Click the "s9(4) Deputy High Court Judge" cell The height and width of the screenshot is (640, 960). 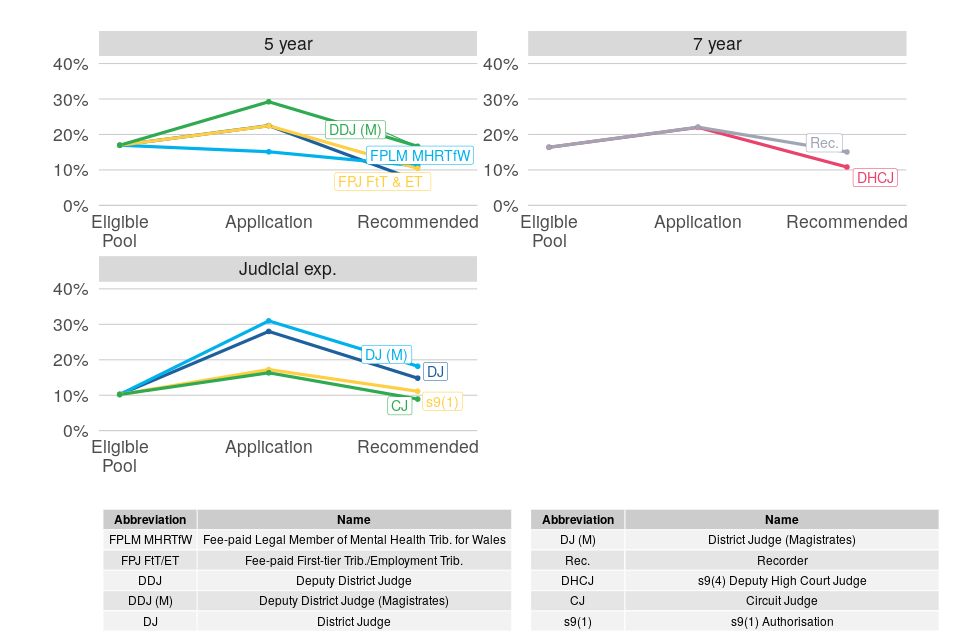click(781, 581)
